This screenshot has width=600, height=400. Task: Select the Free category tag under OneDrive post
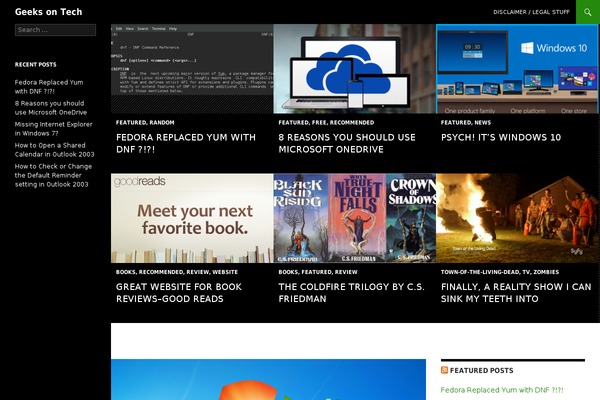coord(320,122)
